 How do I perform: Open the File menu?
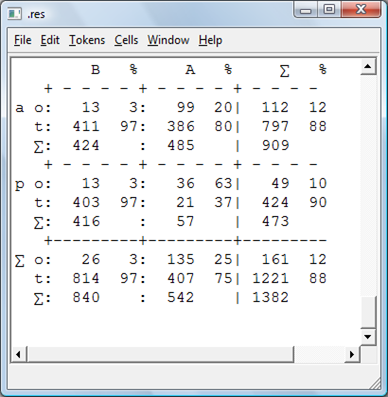(23, 40)
